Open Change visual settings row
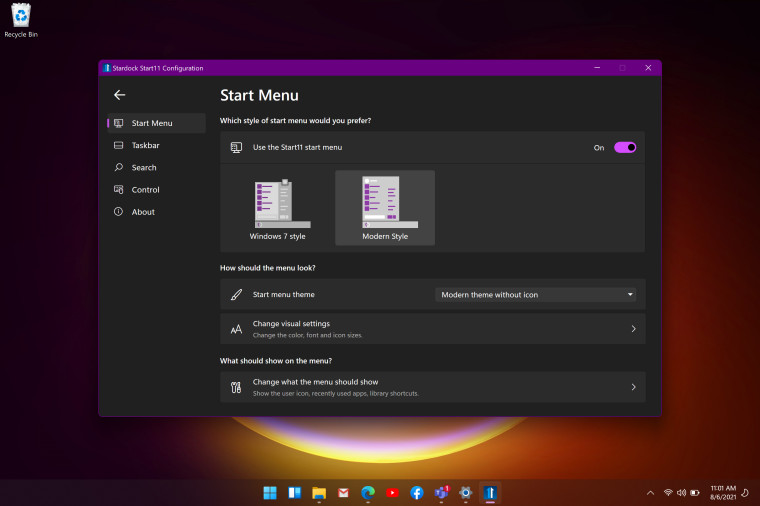Screen dimensions: 760x506 [432, 329]
